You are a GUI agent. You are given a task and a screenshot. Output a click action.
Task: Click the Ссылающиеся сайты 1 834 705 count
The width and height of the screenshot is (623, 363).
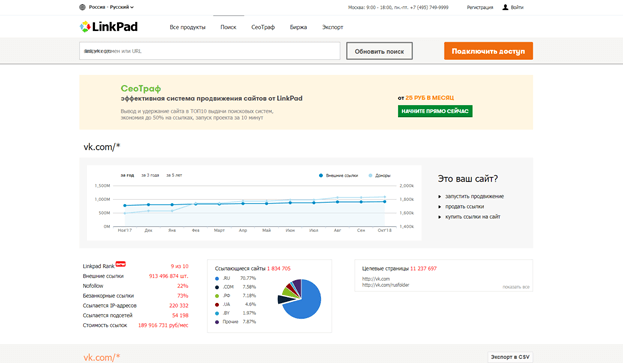pyautogui.click(x=279, y=268)
